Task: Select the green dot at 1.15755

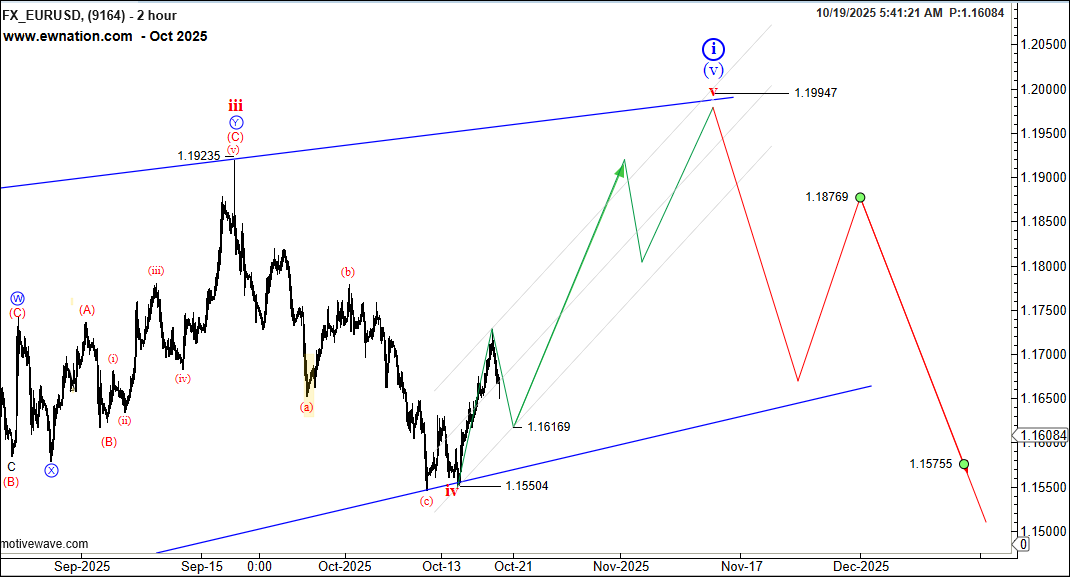Action: pyautogui.click(x=964, y=464)
